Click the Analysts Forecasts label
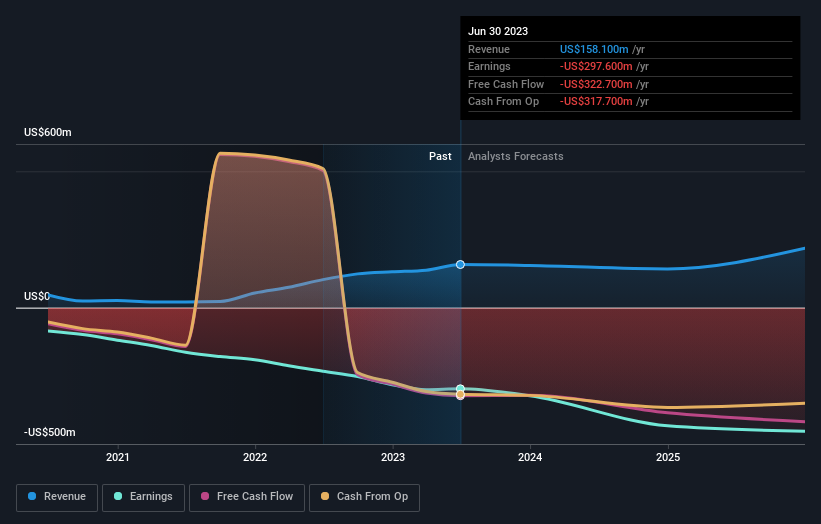 516,156
